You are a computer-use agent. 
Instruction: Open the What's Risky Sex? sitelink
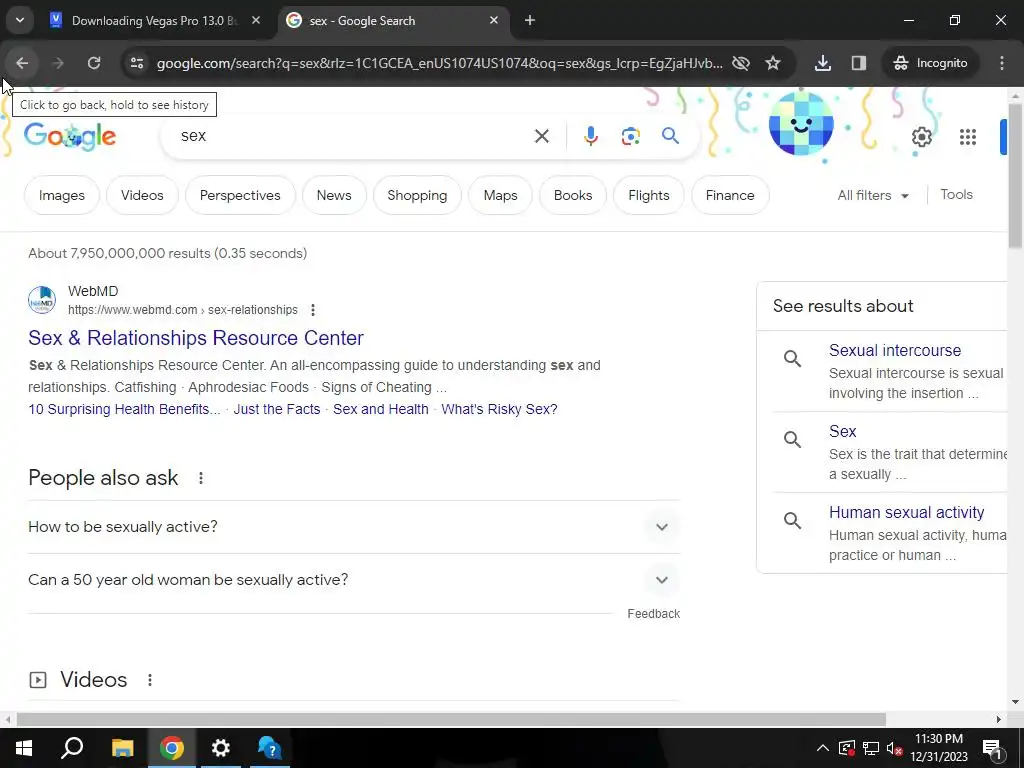pos(499,409)
